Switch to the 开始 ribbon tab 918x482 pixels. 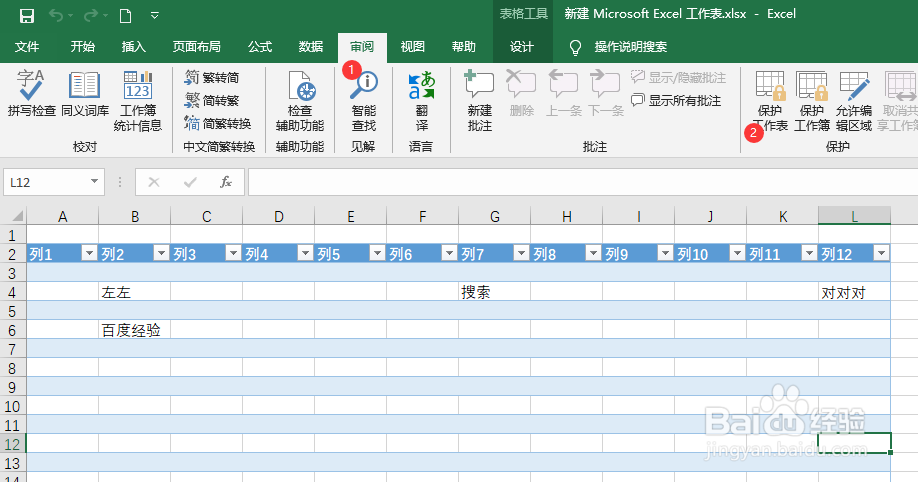(x=83, y=47)
